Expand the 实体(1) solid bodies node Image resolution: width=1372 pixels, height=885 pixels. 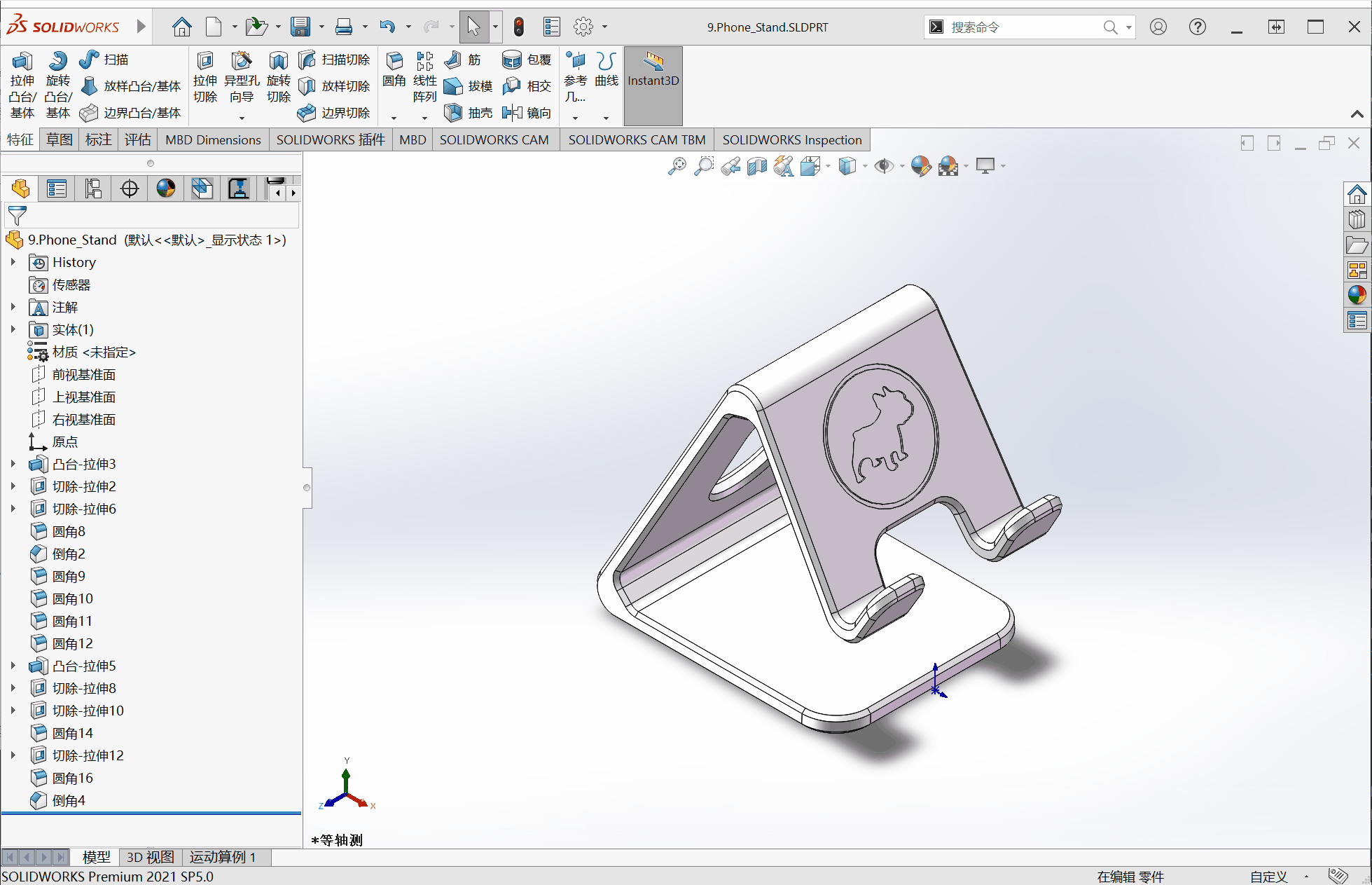(13, 329)
